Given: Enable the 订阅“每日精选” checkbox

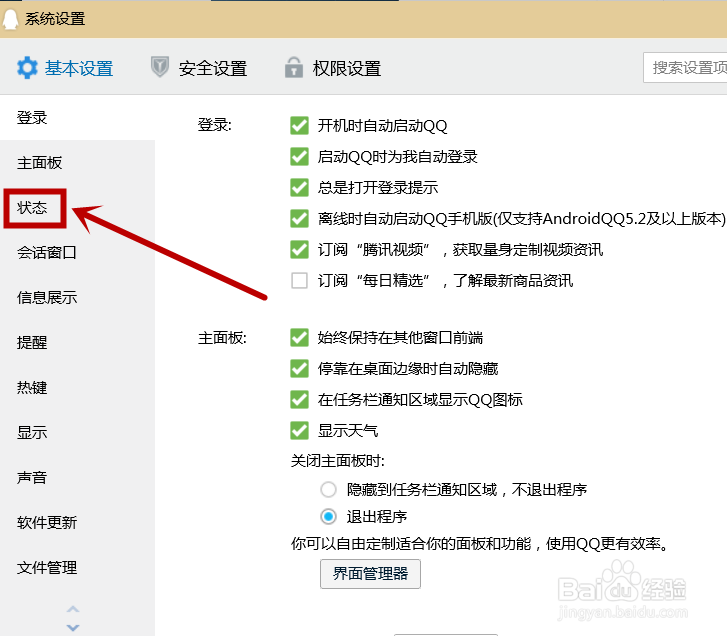Looking at the screenshot, I should pyautogui.click(x=299, y=280).
